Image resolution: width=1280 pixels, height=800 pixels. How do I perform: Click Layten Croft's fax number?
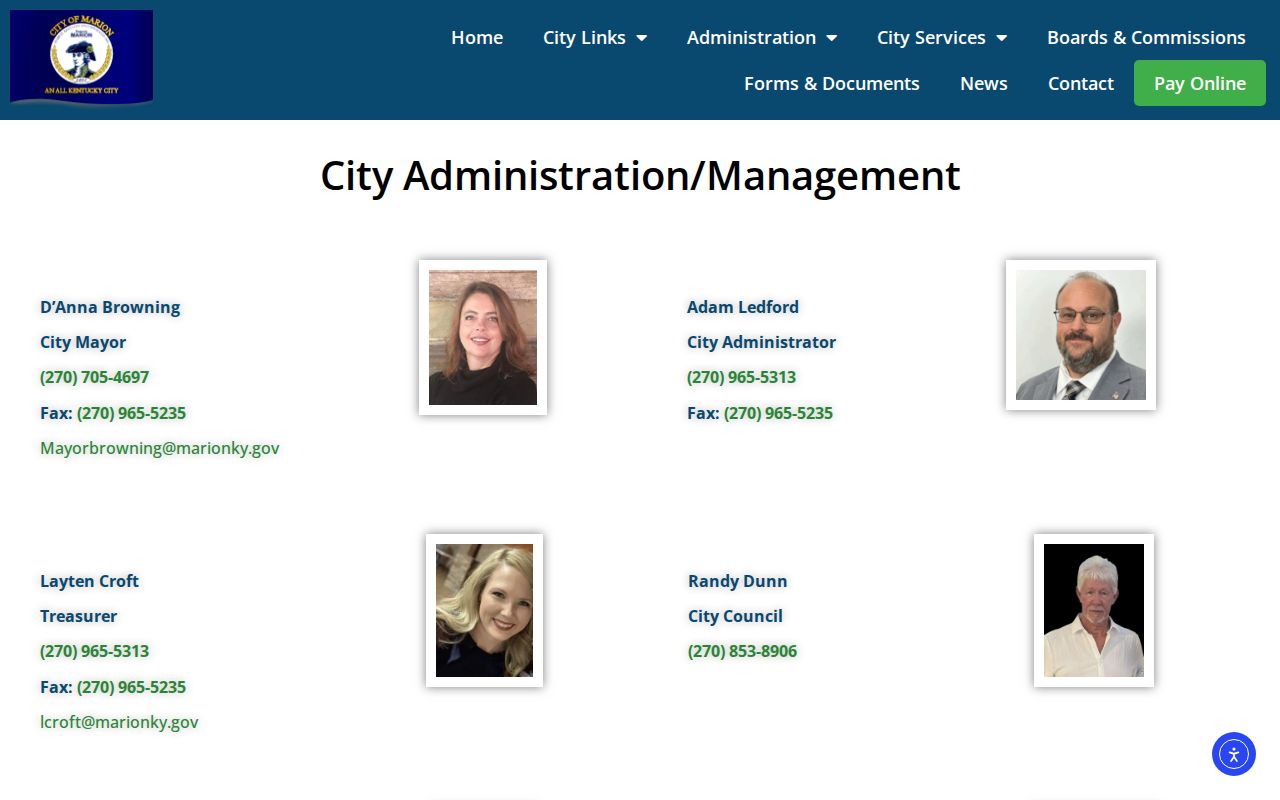click(x=131, y=687)
